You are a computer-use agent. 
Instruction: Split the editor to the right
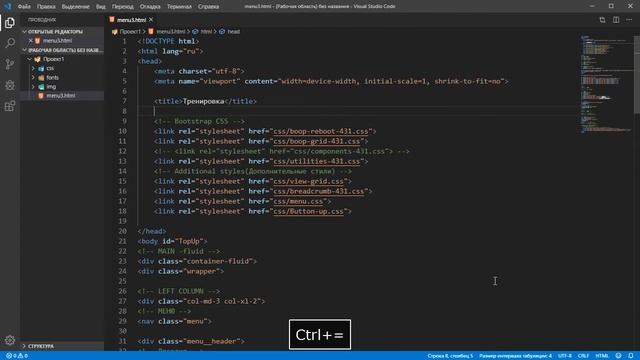(x=616, y=20)
